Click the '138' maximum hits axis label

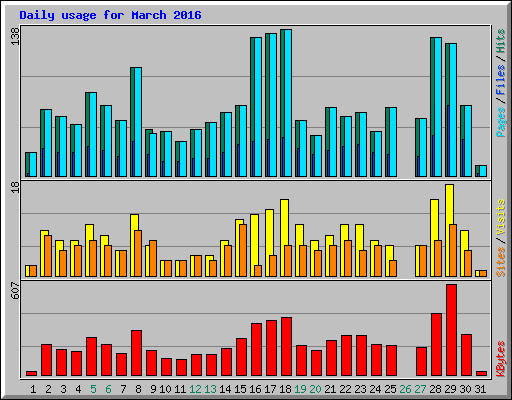pyautogui.click(x=15, y=36)
